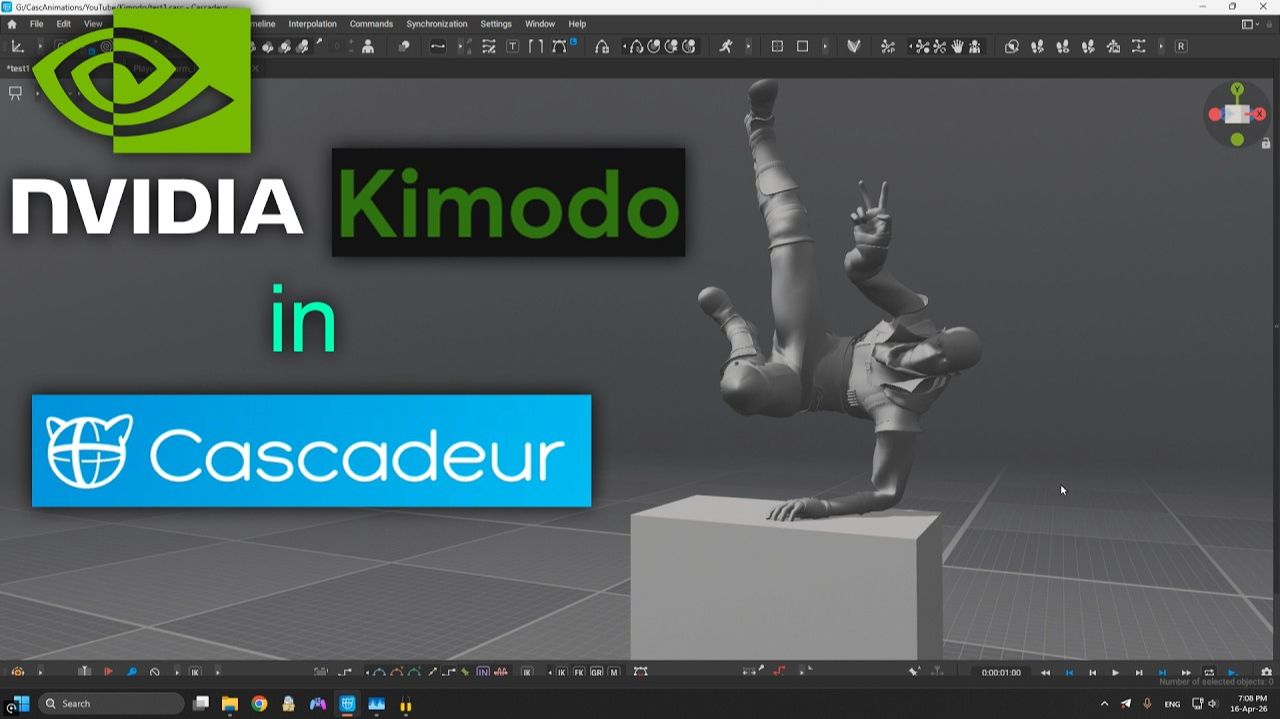Toggle the purple IN button

pos(483,672)
